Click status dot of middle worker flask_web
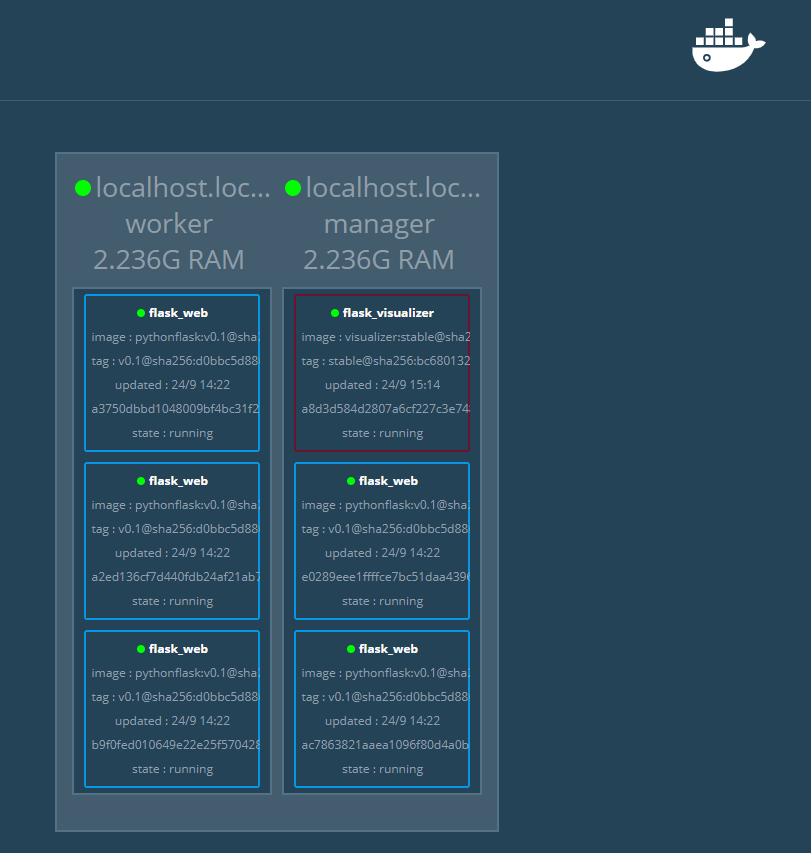This screenshot has width=811, height=853. (x=141, y=481)
